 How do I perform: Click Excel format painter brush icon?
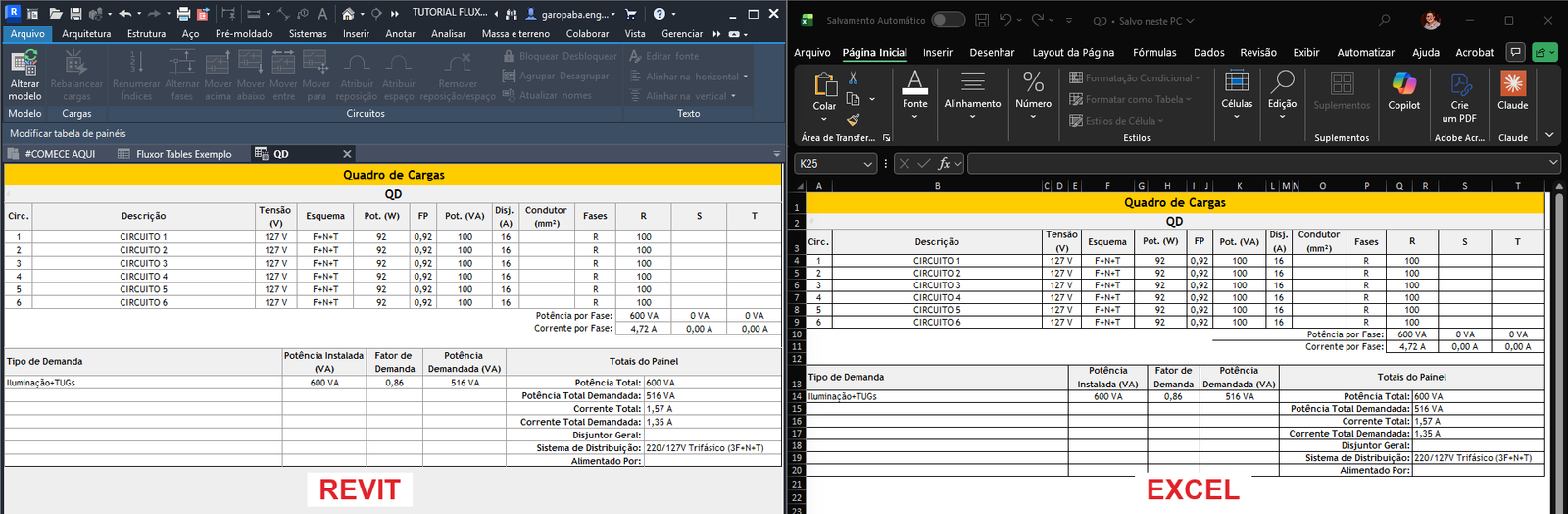pos(854,120)
